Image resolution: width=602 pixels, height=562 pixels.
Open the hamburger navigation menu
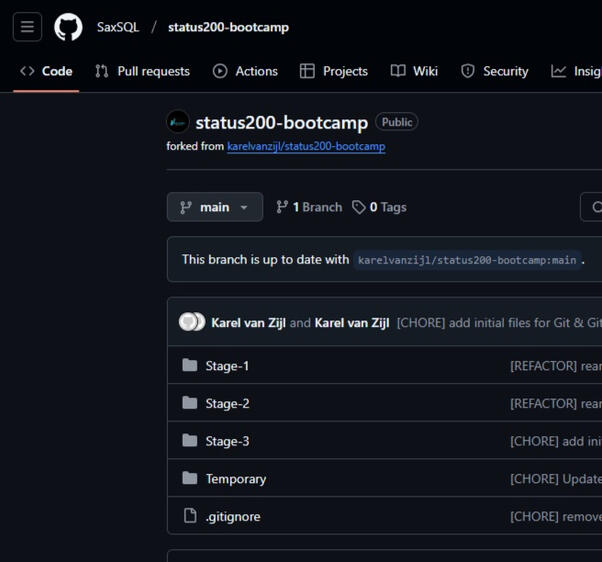tap(27, 27)
